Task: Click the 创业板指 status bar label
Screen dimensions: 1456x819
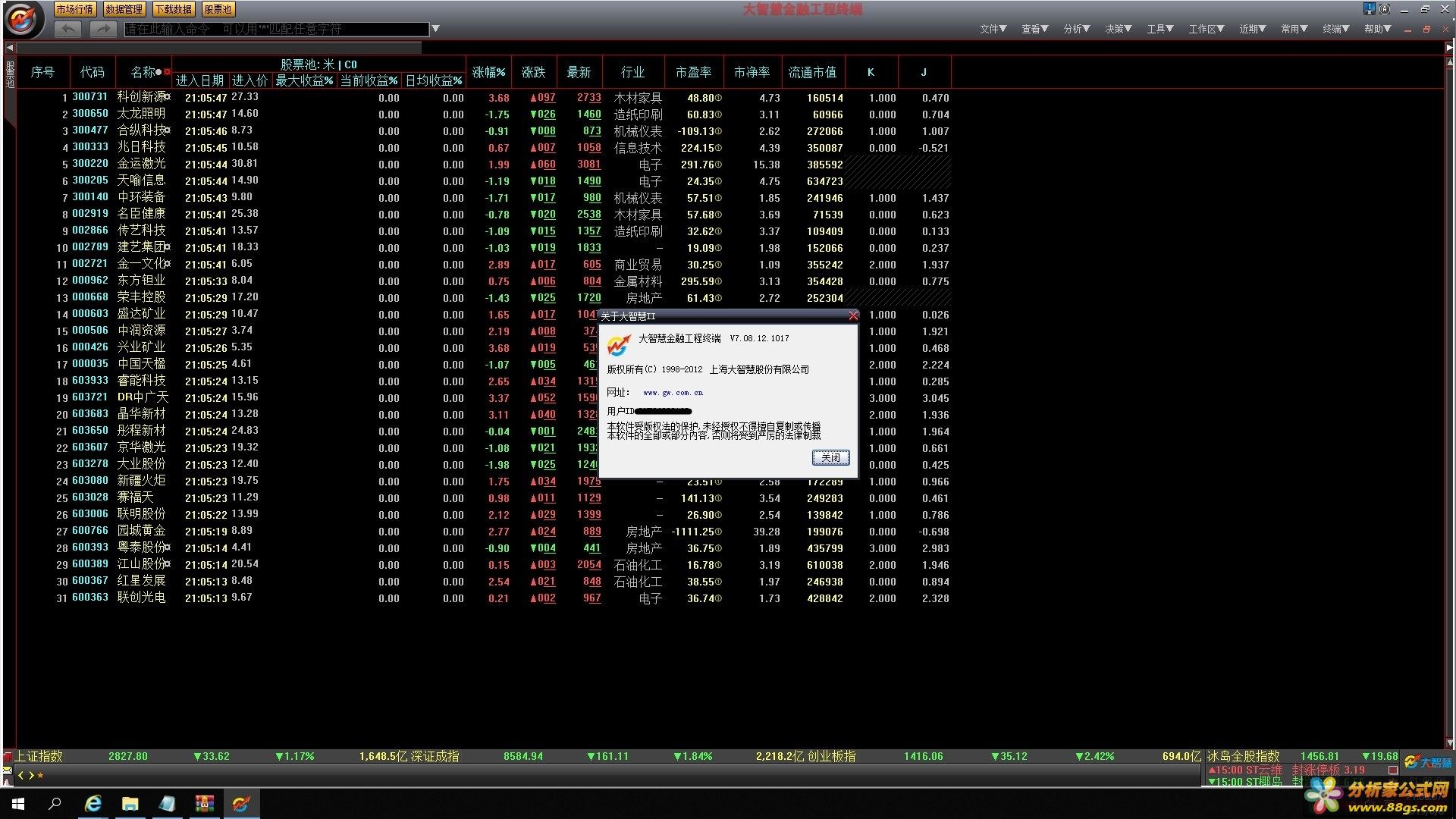Action: click(831, 756)
